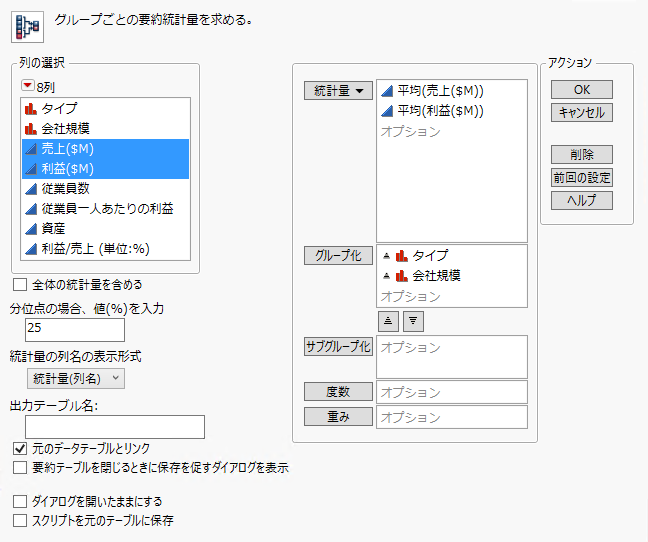Select the タイプ column in the column list
Image resolution: width=648 pixels, height=542 pixels.
point(59,107)
